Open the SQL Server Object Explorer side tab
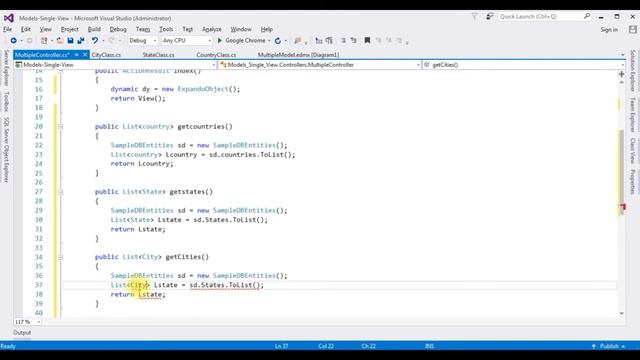 6,150
